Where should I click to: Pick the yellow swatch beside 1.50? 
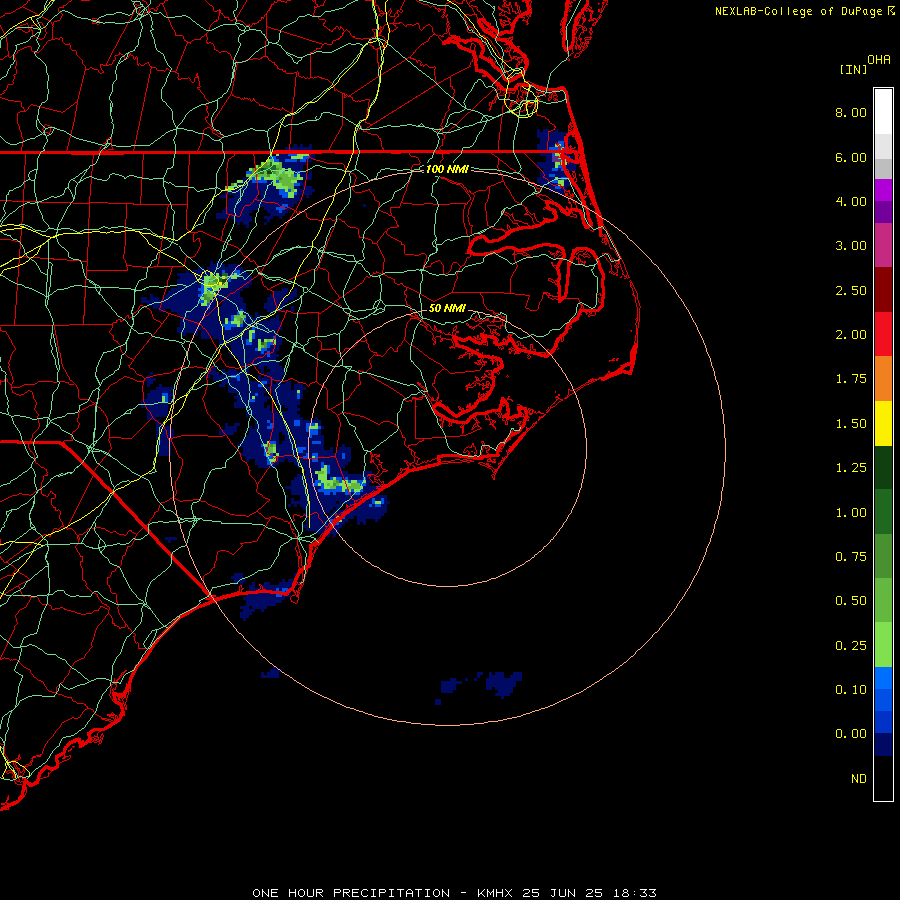(883, 424)
